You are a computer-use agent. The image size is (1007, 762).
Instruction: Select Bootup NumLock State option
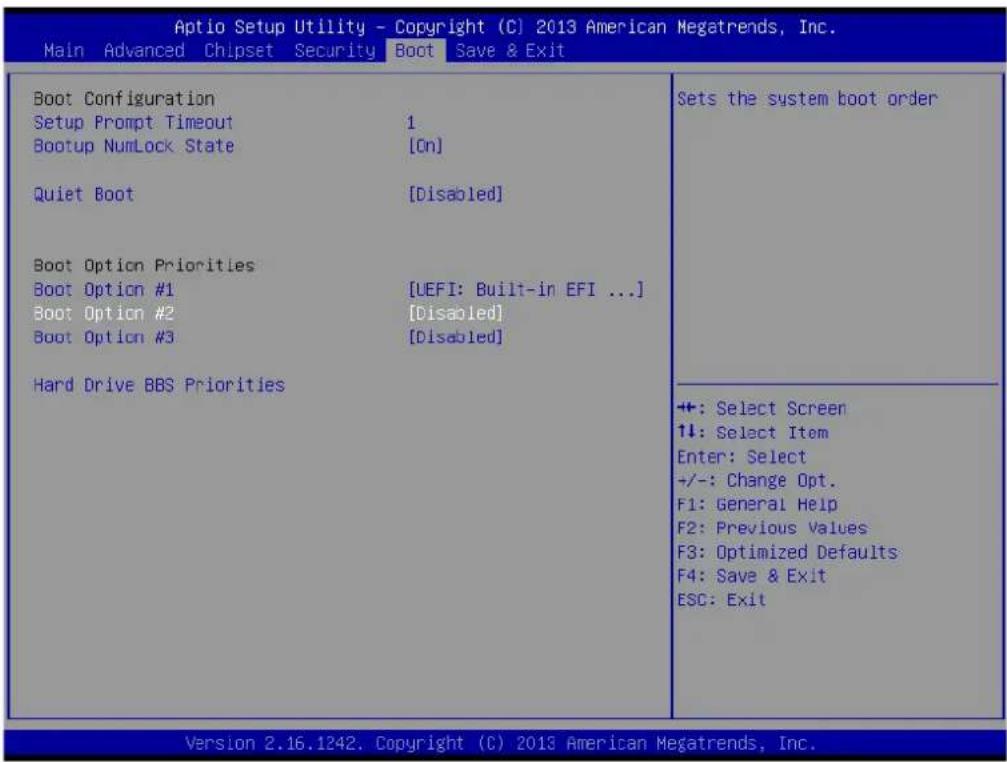134,146
